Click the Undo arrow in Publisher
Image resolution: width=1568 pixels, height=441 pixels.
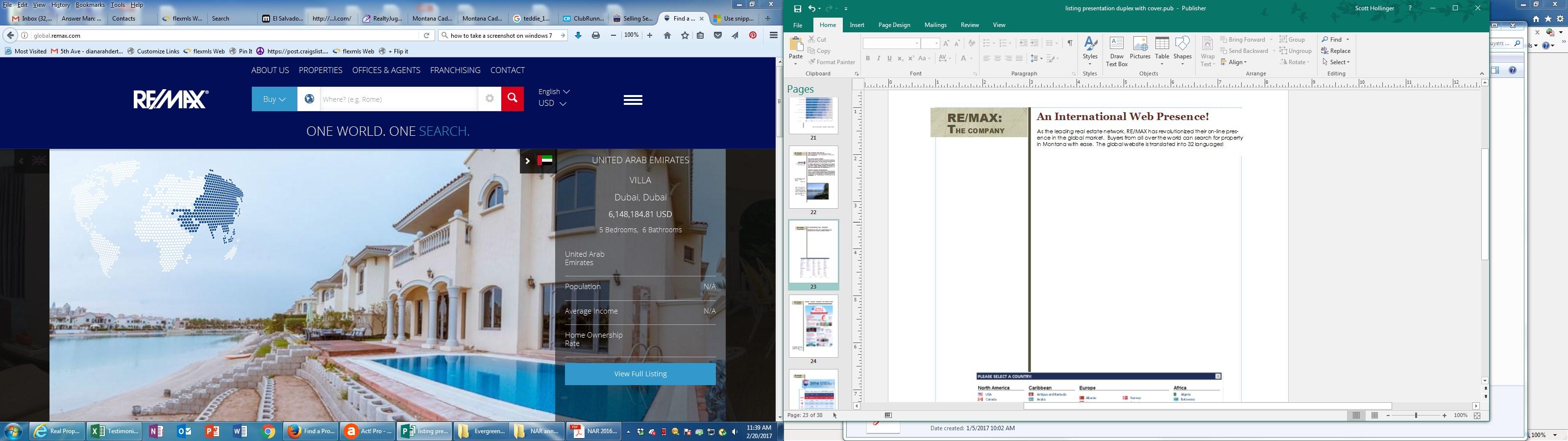pos(811,8)
